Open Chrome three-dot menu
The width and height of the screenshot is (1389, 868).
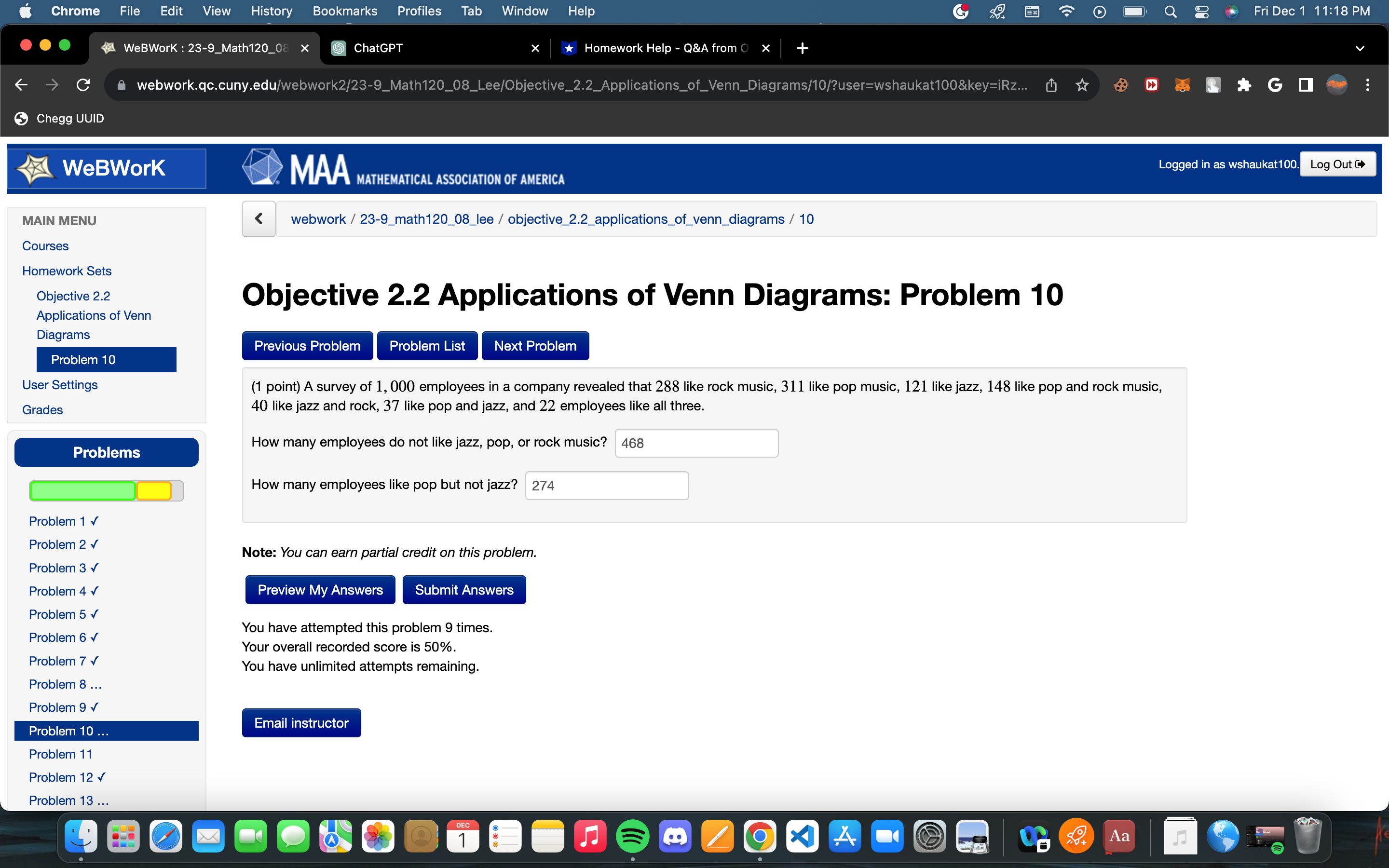click(1368, 85)
